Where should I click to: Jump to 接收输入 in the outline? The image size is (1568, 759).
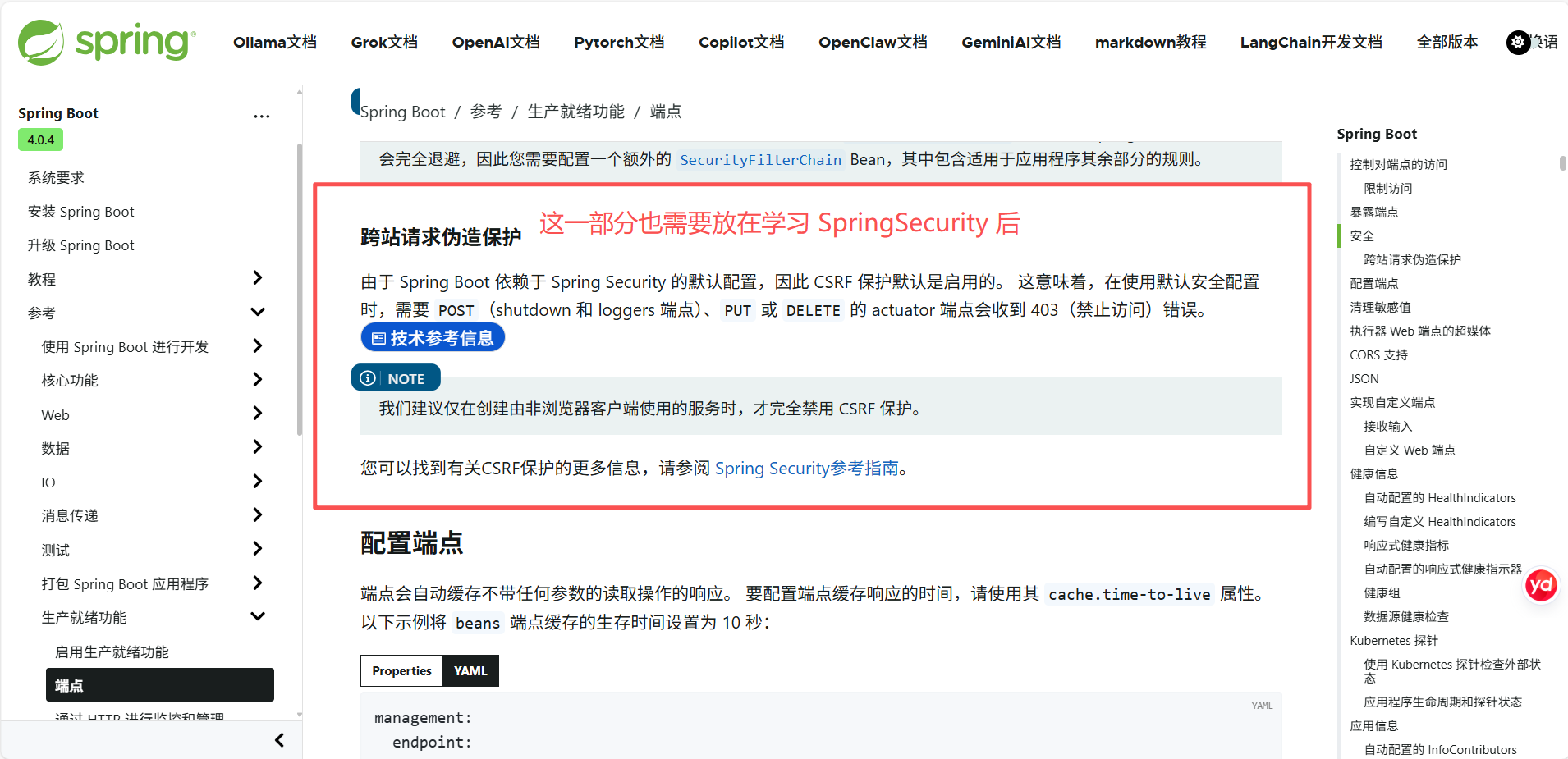tap(1388, 426)
